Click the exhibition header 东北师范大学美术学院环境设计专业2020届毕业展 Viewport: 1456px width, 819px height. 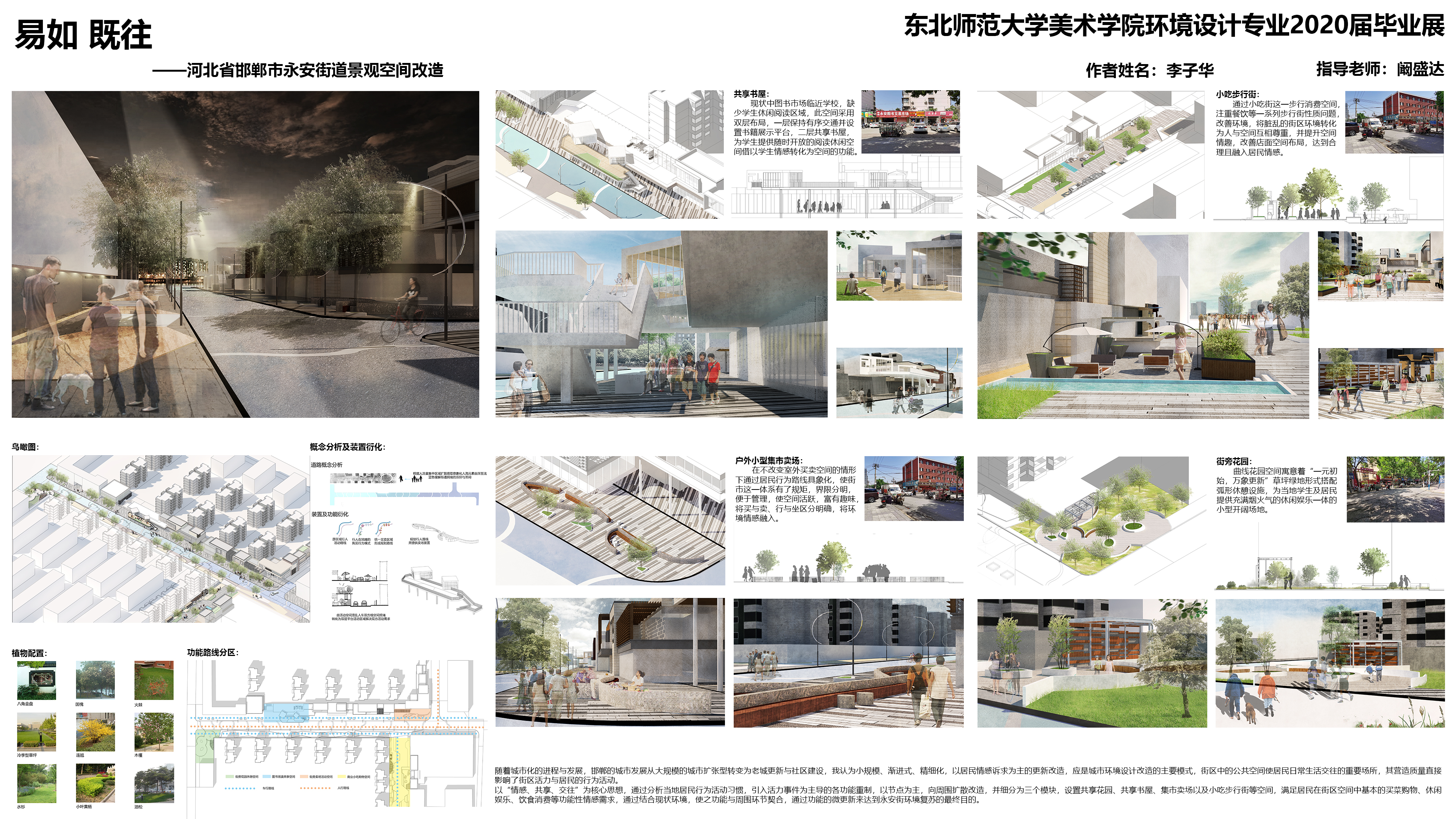(x=1175, y=26)
